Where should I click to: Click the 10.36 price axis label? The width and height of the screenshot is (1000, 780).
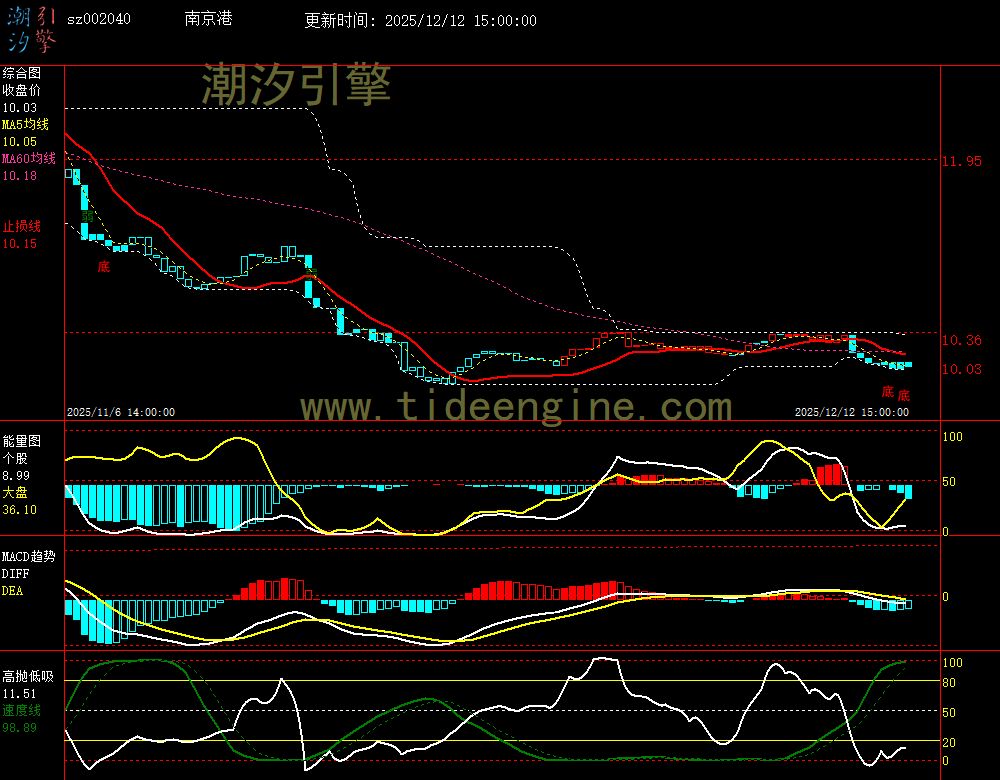961,340
